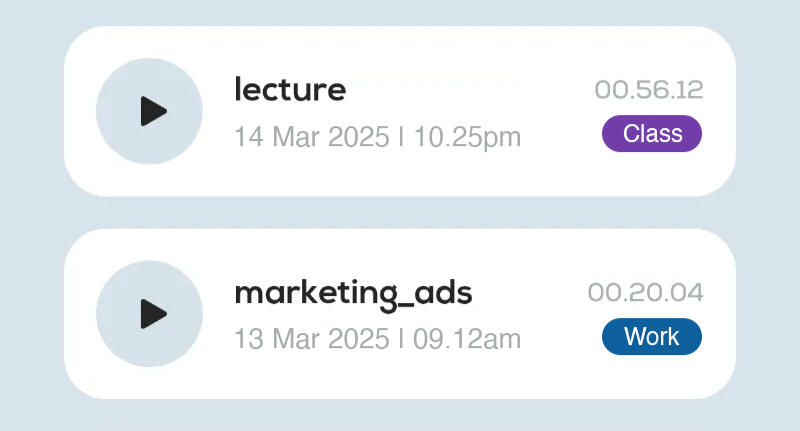The height and width of the screenshot is (431, 800).
Task: Click the blue Work tag
Action: [x=652, y=337]
